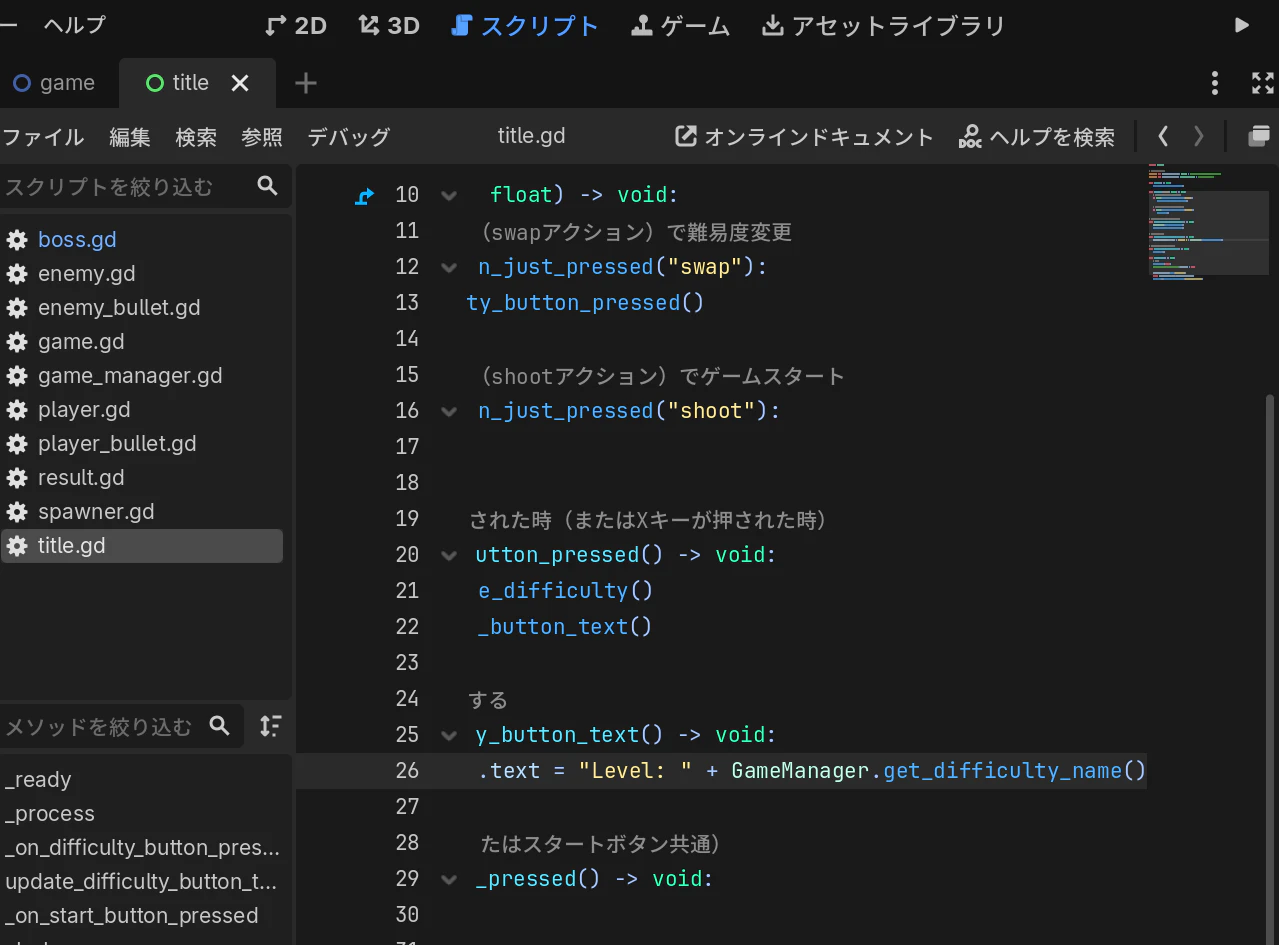Open player_bullet.gd script
Screen dimensions: 1279x945
tap(117, 444)
